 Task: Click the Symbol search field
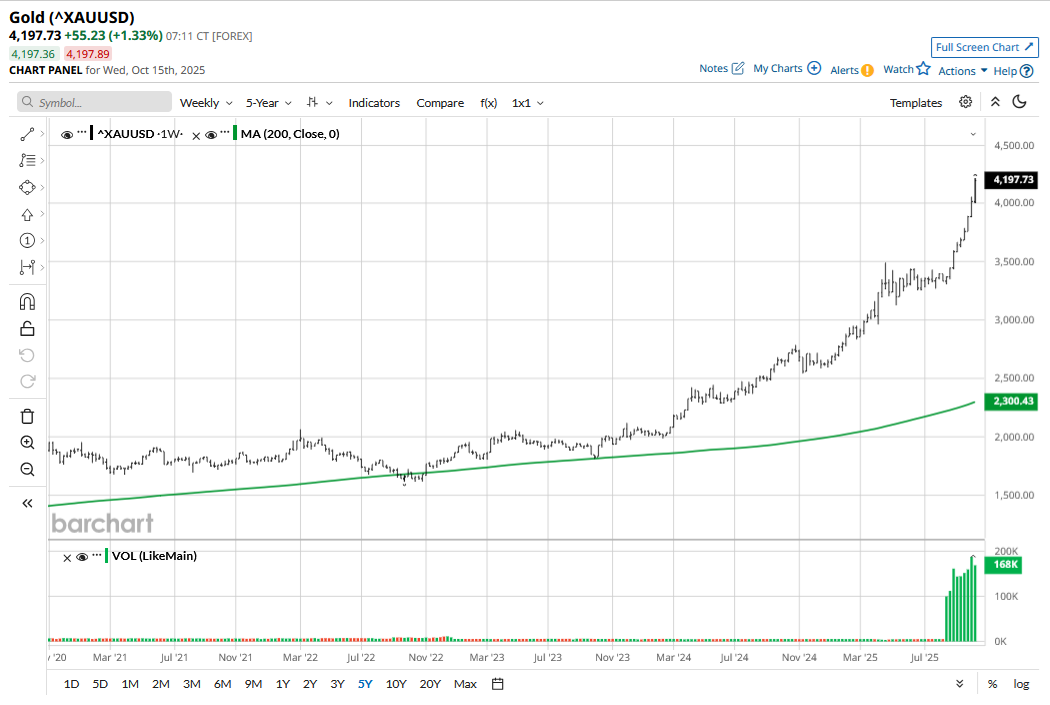coord(95,102)
